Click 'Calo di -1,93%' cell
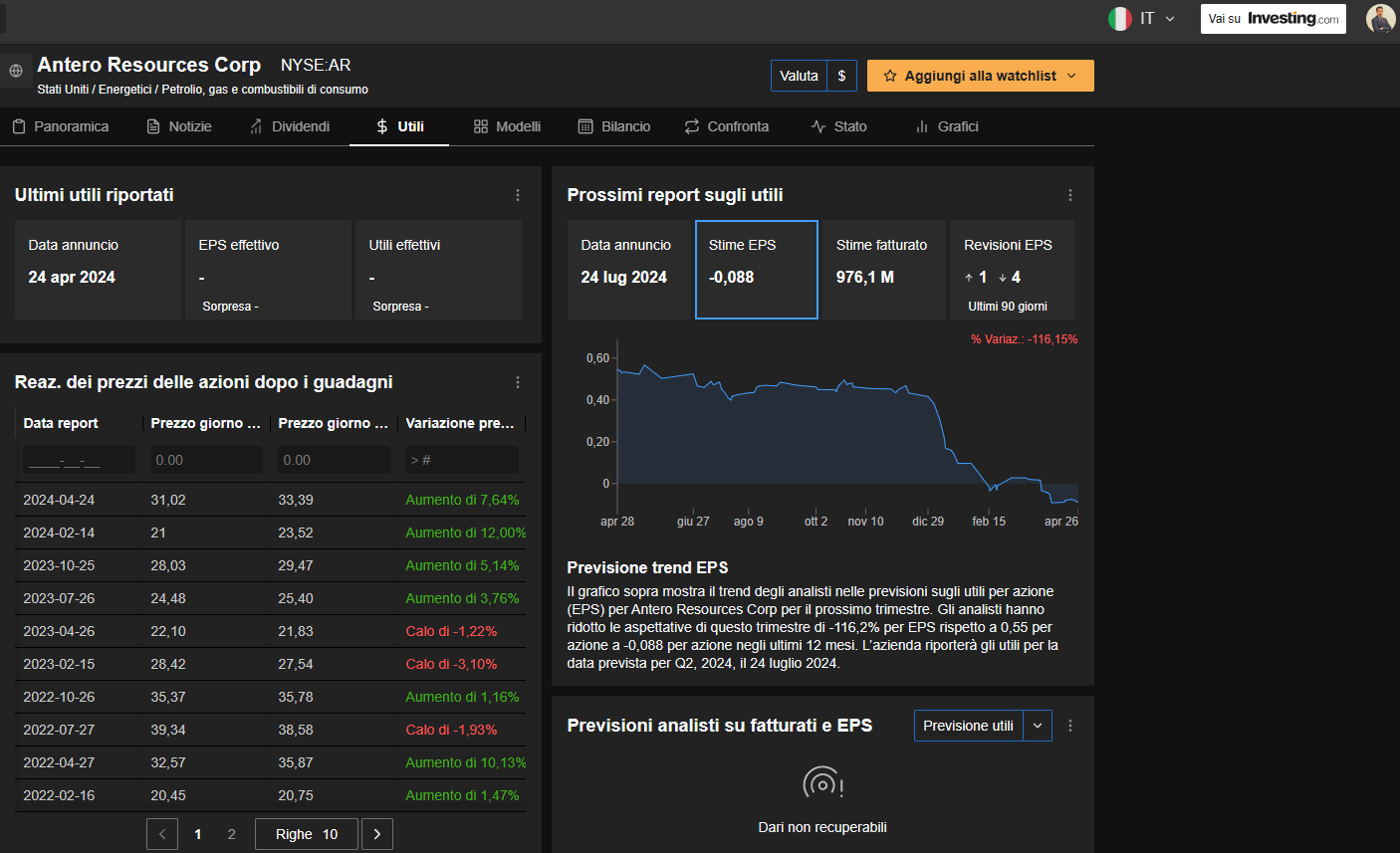The image size is (1400, 853). pos(451,730)
